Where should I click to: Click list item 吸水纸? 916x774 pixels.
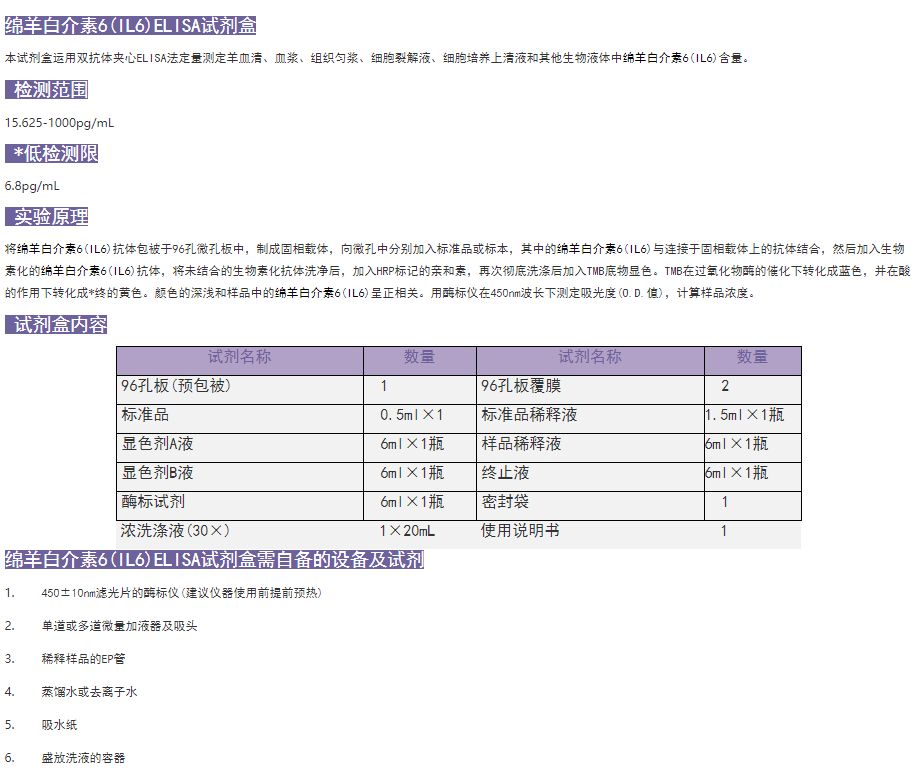click(59, 725)
